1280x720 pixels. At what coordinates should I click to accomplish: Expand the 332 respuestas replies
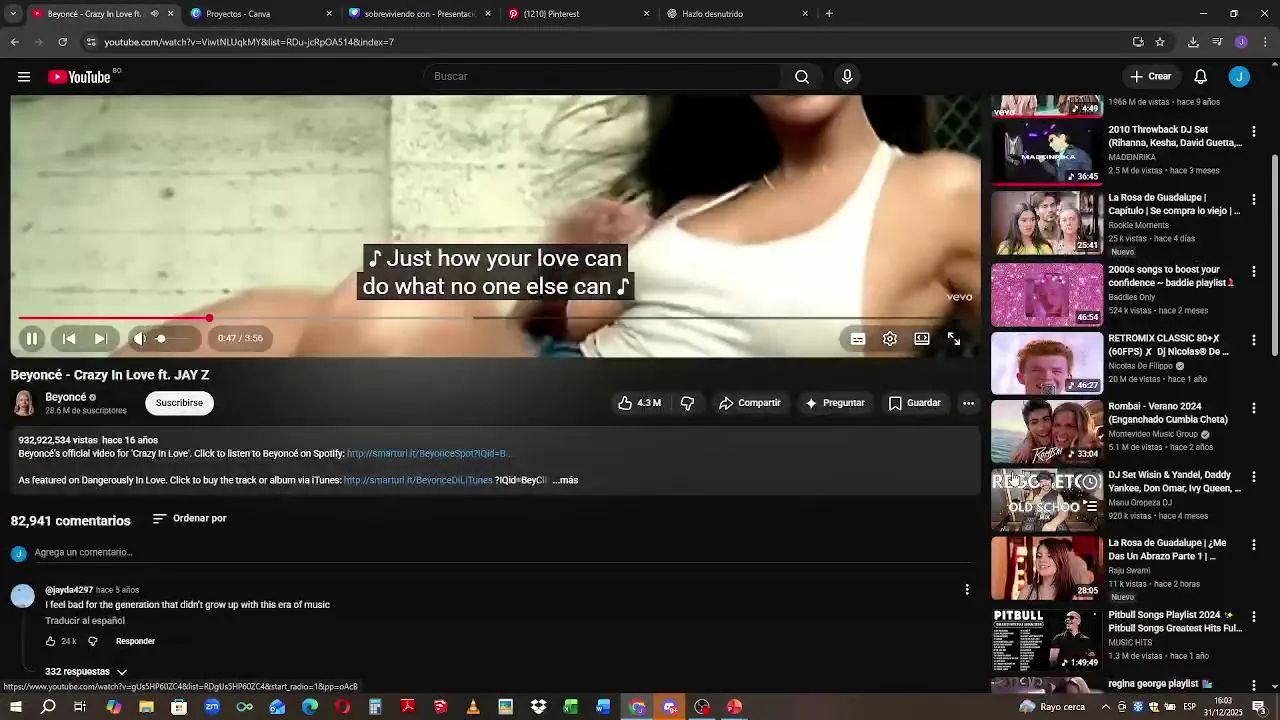click(x=86, y=672)
